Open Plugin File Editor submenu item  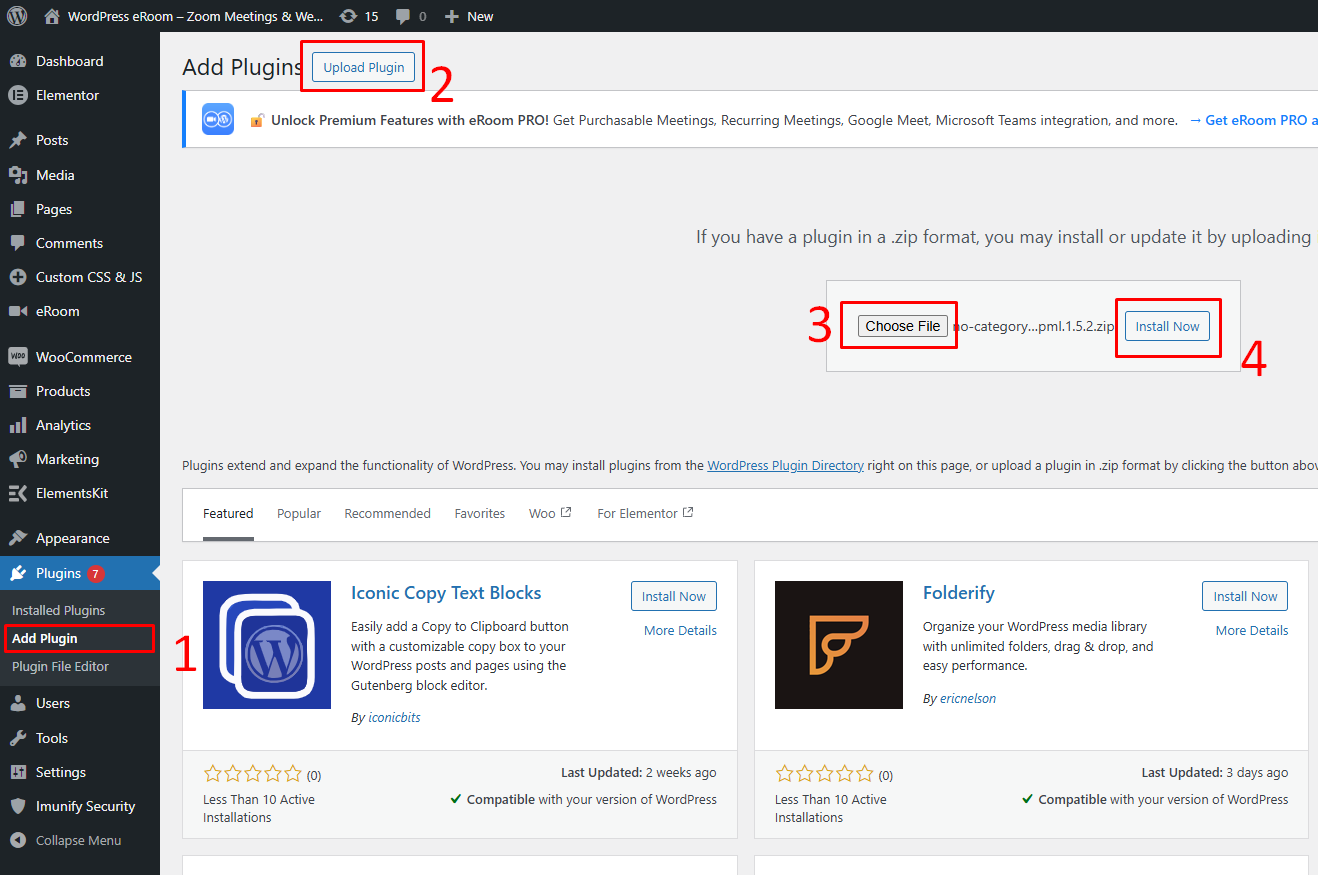60,666
